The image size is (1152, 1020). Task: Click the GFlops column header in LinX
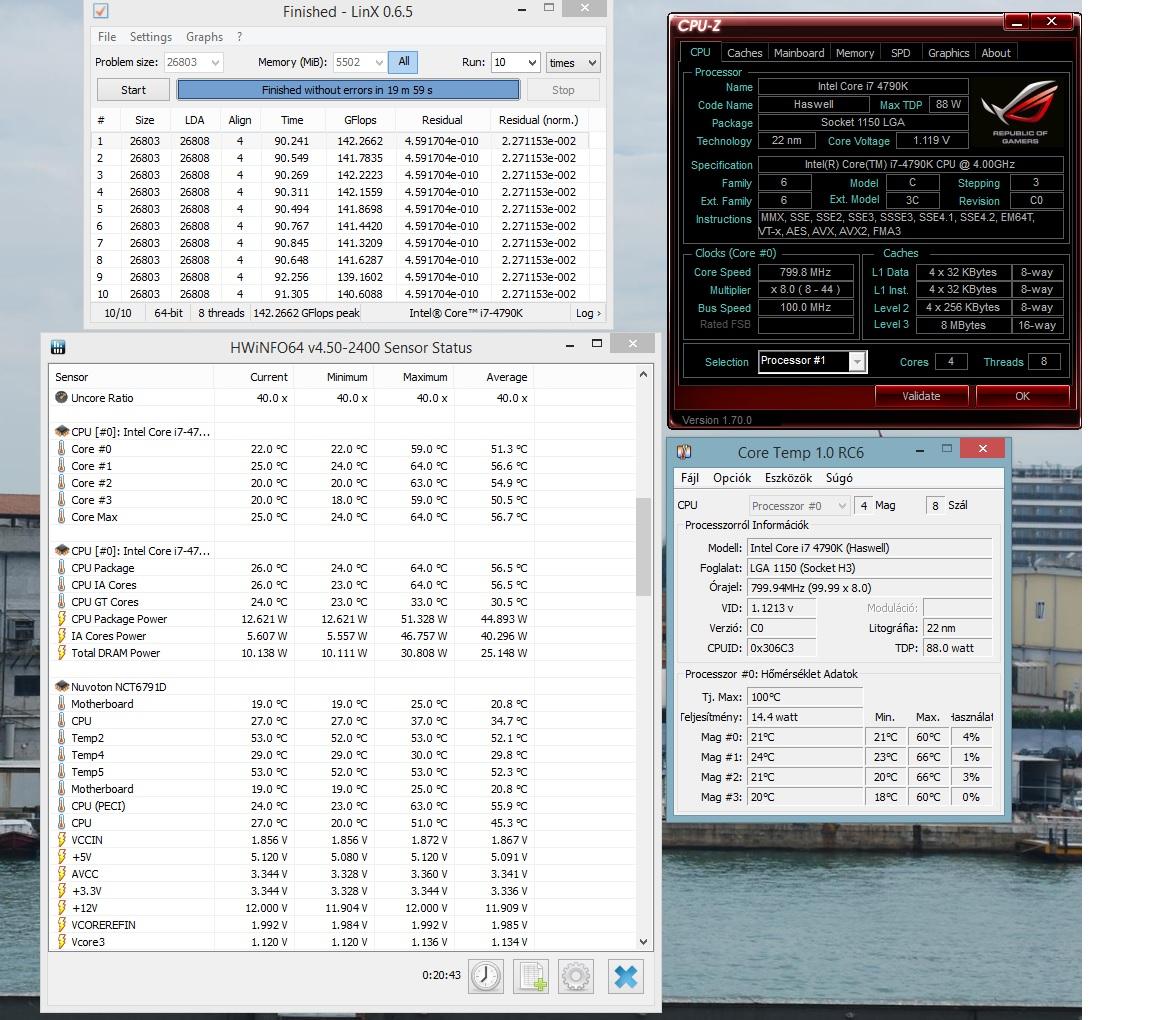coord(361,120)
